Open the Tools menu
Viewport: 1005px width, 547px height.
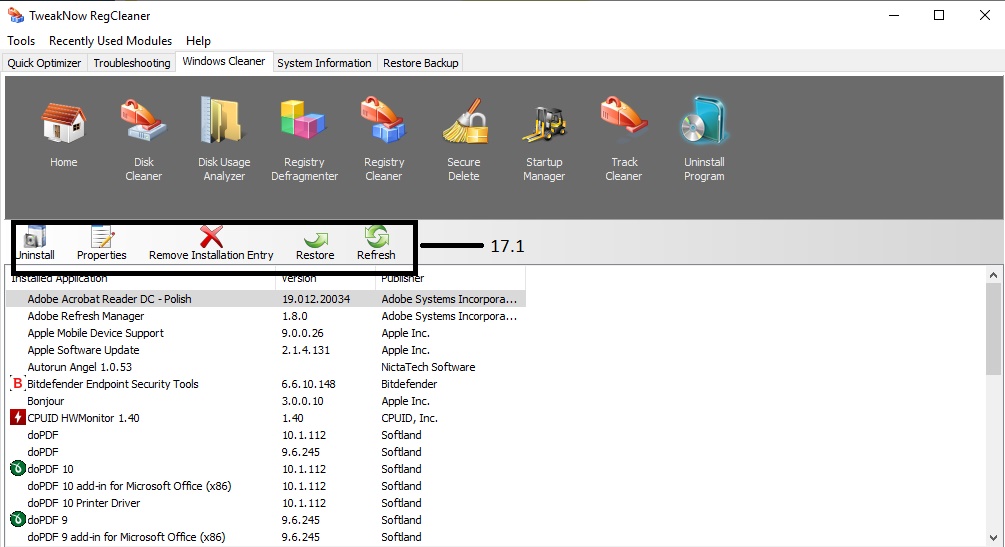(x=21, y=40)
